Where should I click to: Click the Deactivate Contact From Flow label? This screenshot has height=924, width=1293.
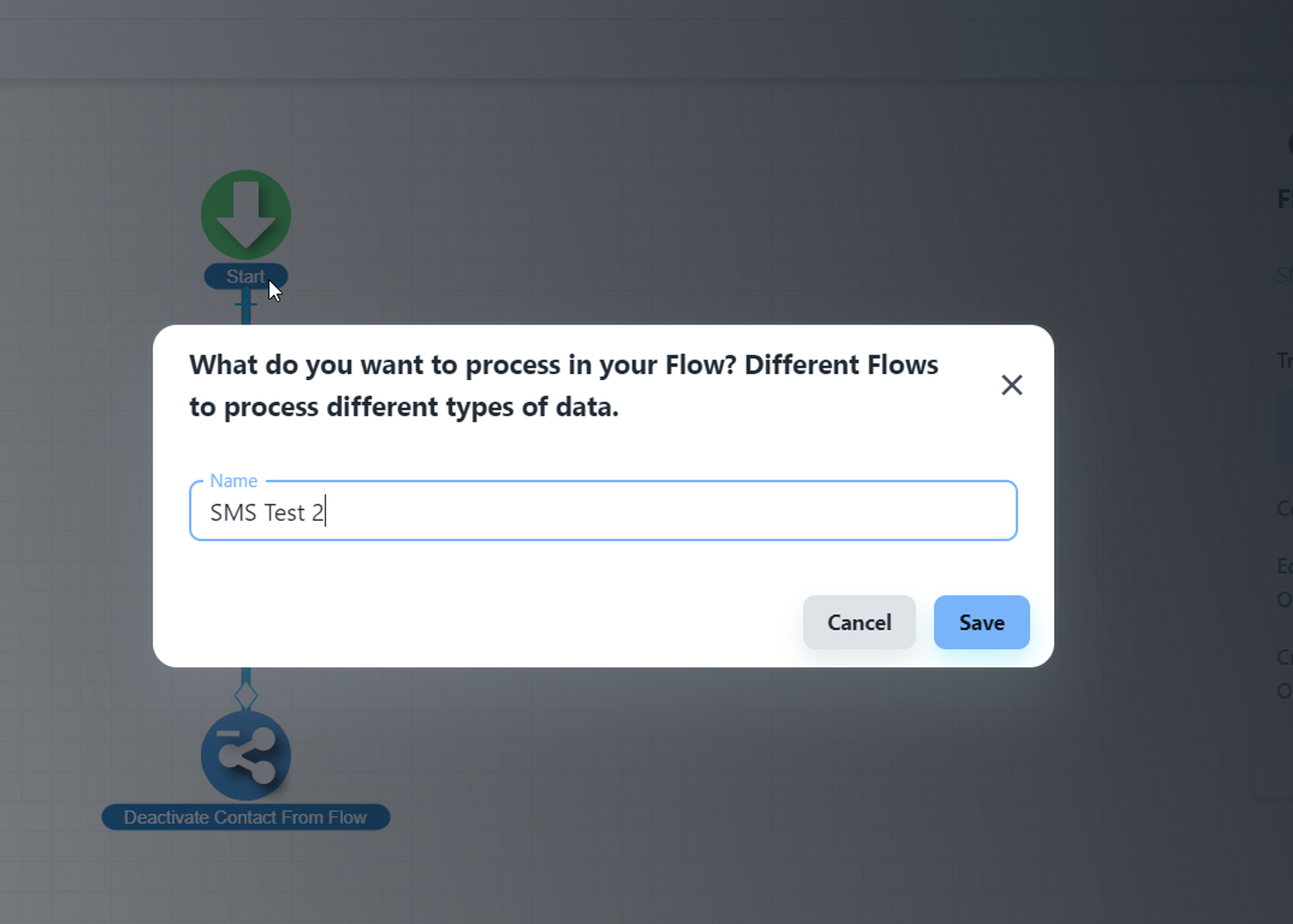246,817
